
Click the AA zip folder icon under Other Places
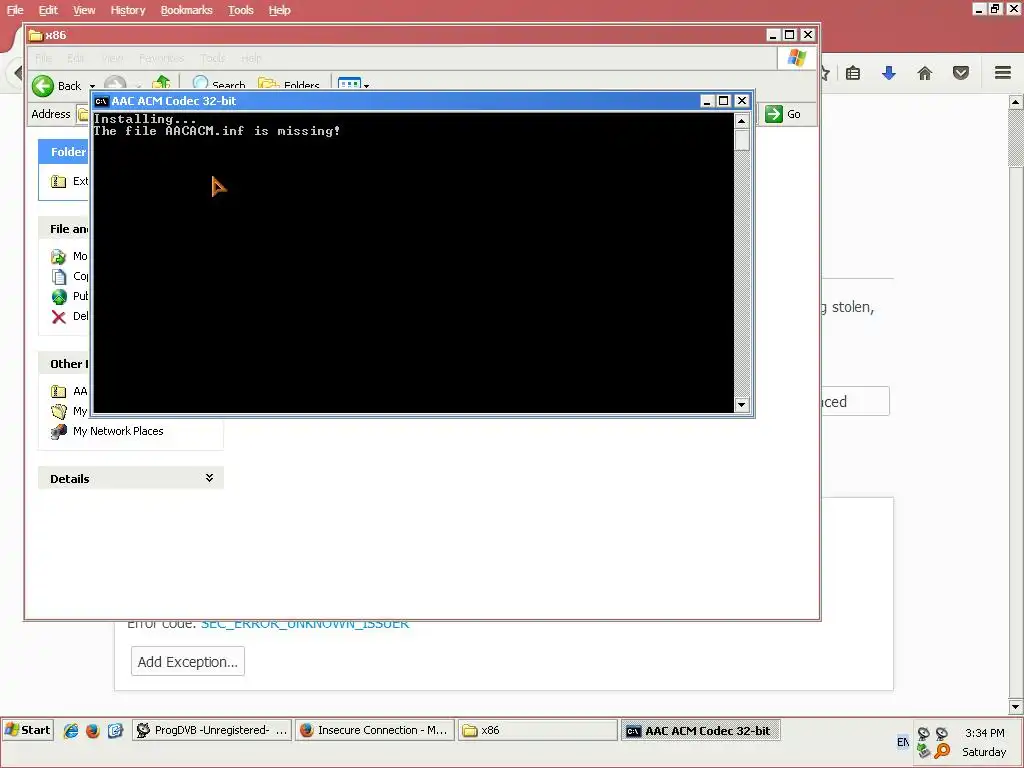coord(59,391)
